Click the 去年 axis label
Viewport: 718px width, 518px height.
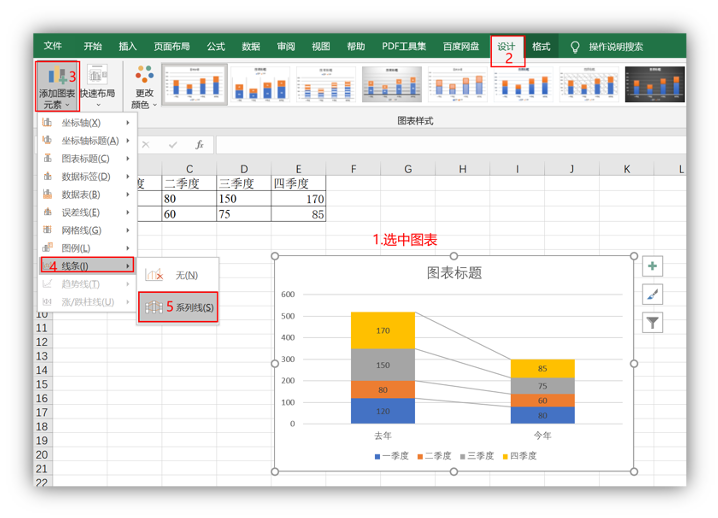tap(383, 436)
